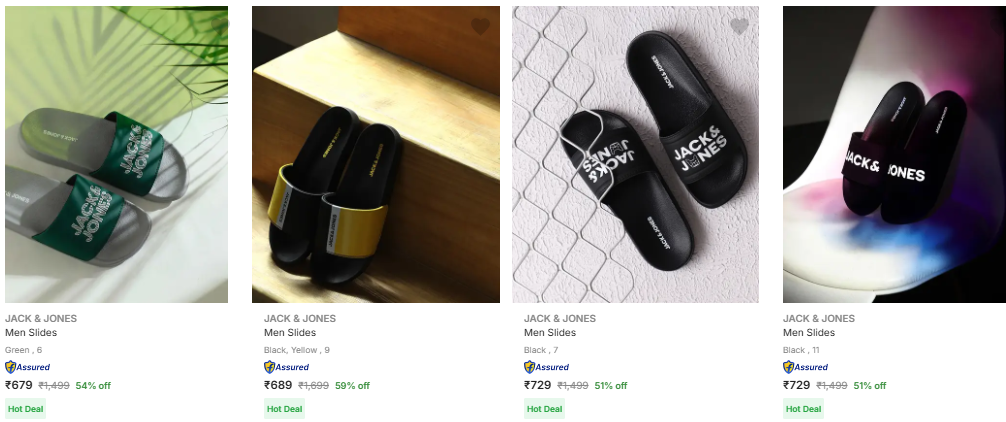
Task: Click the struck-through ₹1,699 original price
Action: 314,386
